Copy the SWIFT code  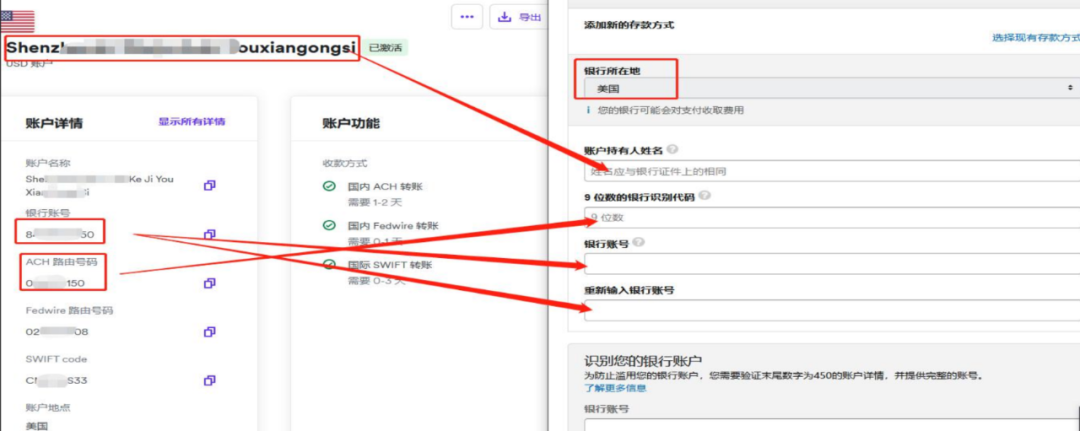[210, 380]
